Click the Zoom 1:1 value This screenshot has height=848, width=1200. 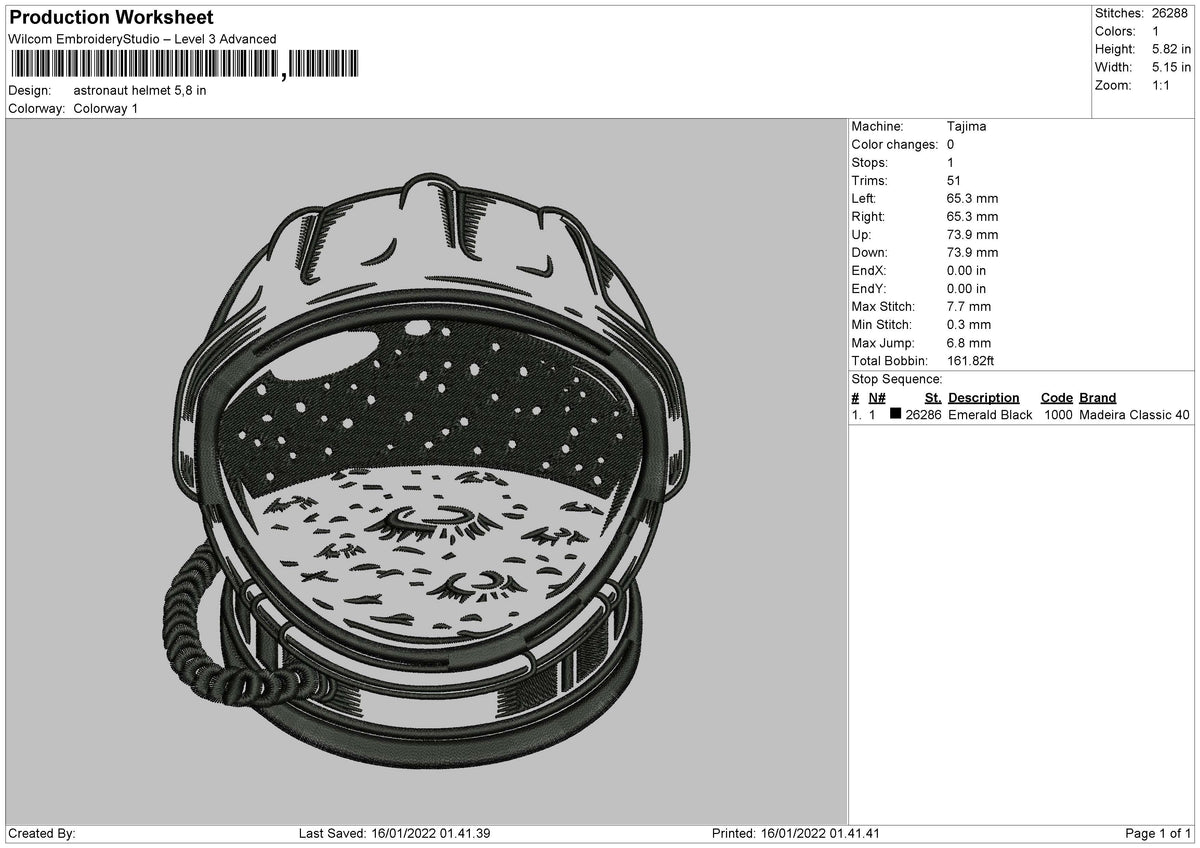1162,85
